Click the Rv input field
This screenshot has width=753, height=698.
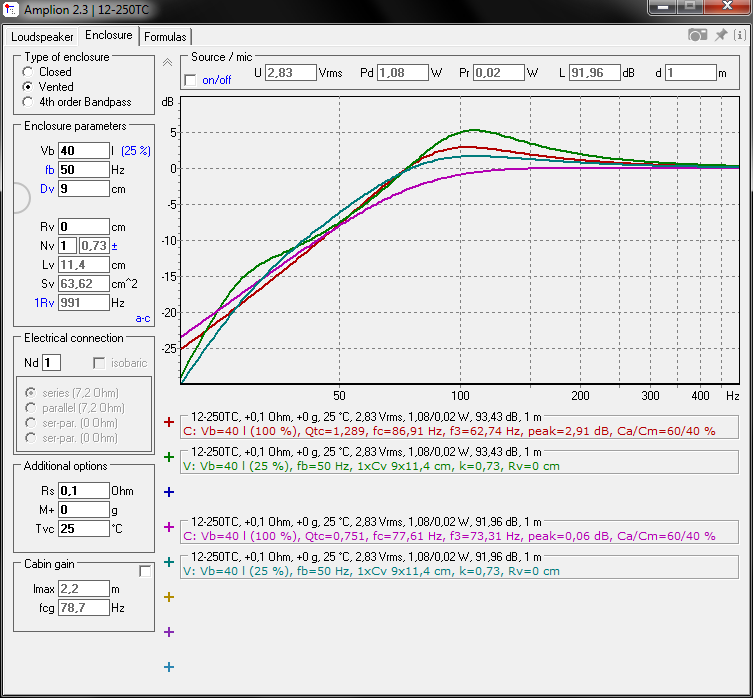click(x=84, y=227)
